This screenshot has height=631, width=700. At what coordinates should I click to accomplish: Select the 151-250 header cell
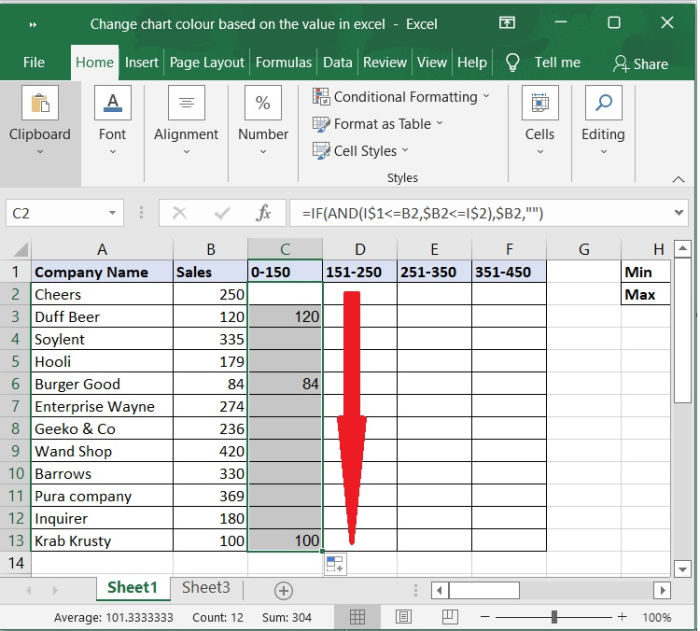point(360,272)
